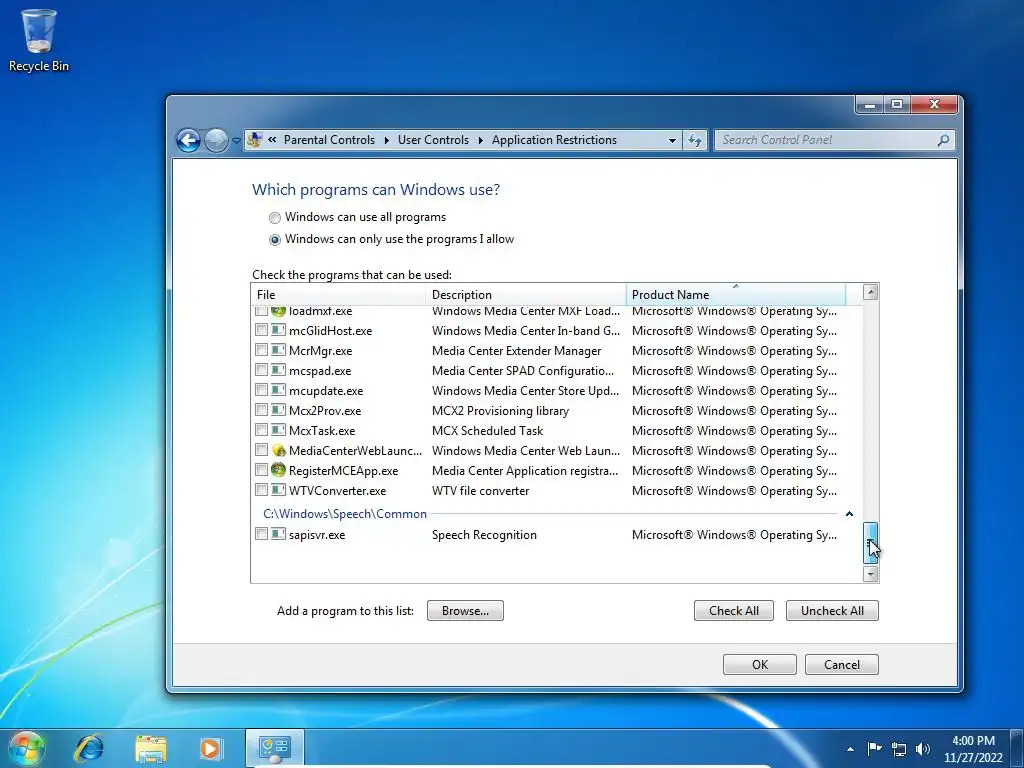This screenshot has height=768, width=1024.
Task: Click the Browse... button
Action: click(x=465, y=611)
